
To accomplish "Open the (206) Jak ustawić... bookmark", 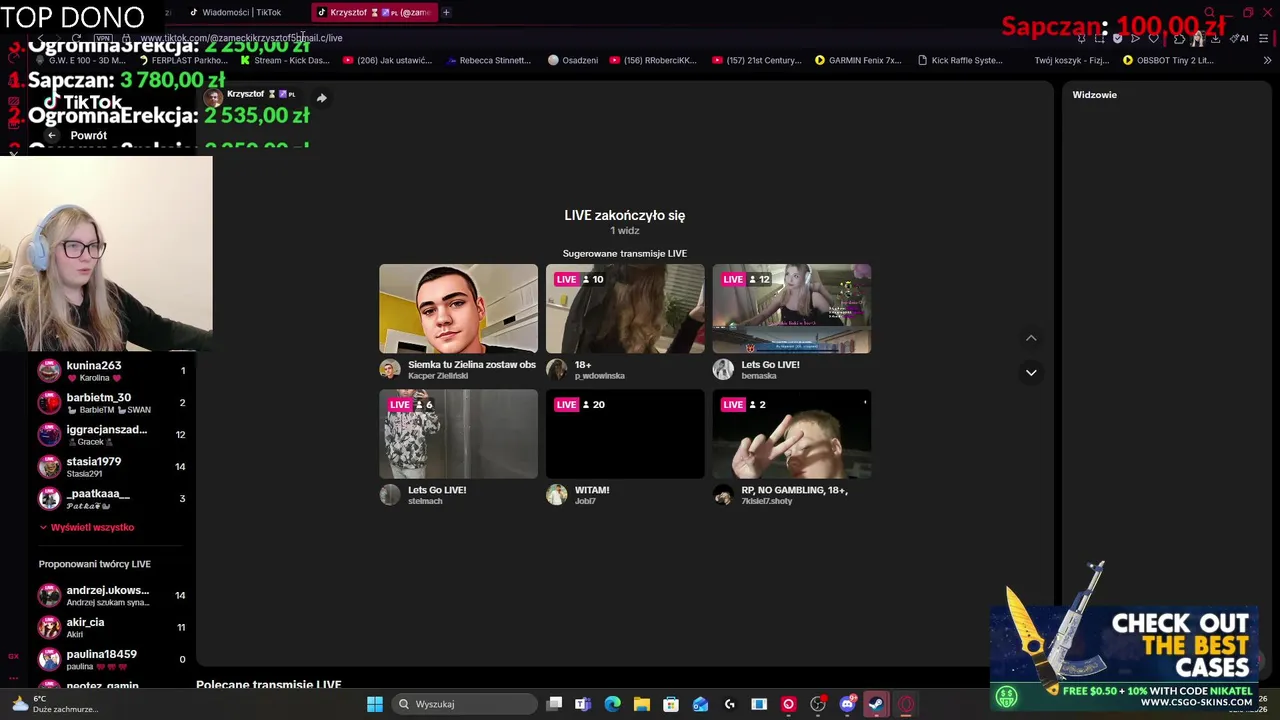I will 387,60.
